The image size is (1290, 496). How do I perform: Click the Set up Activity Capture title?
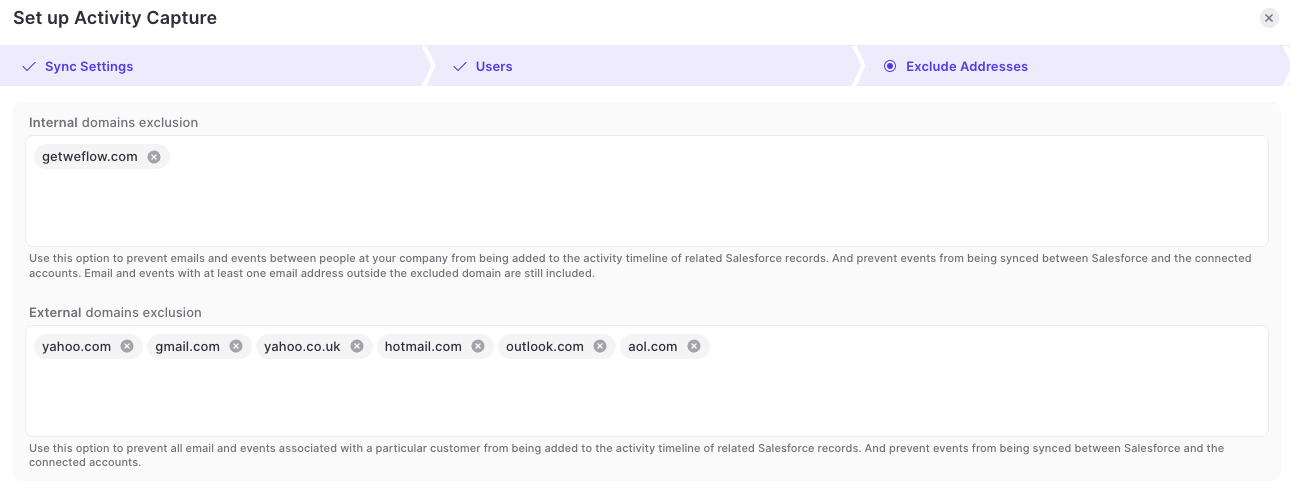115,18
